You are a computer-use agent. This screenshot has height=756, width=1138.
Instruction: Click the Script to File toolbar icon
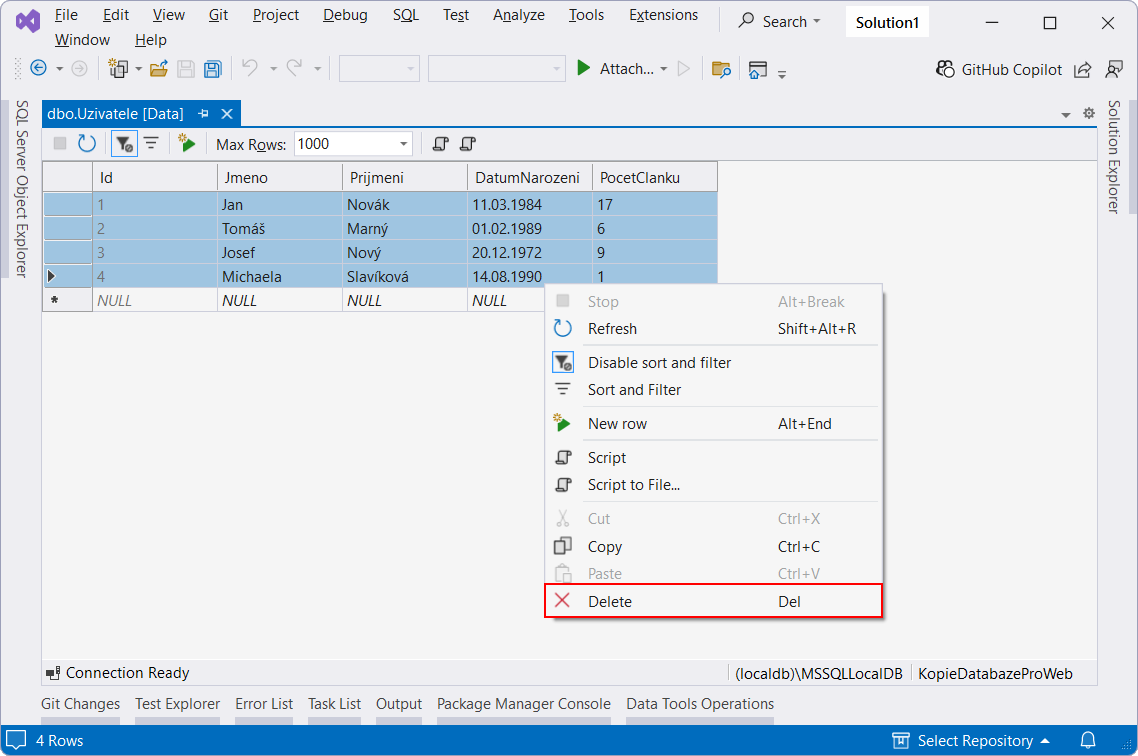(x=467, y=143)
